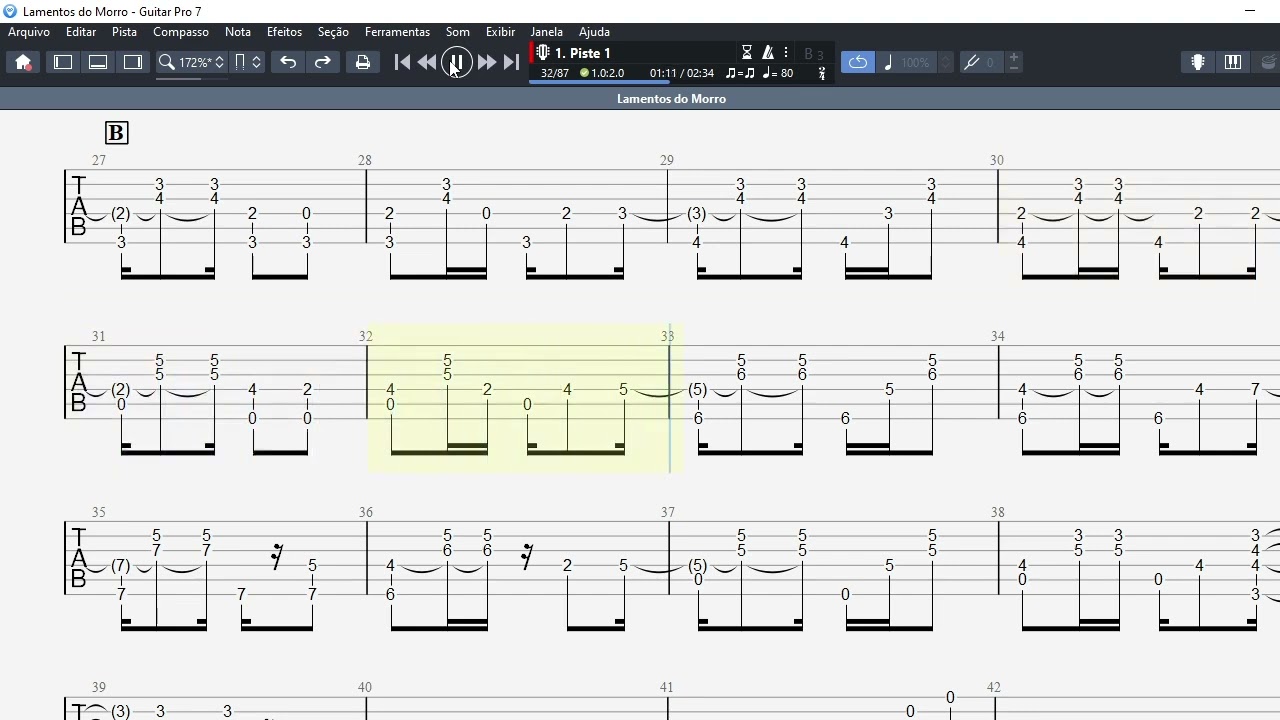Jump to the first bar
The height and width of the screenshot is (720, 1280).
[x=402, y=62]
